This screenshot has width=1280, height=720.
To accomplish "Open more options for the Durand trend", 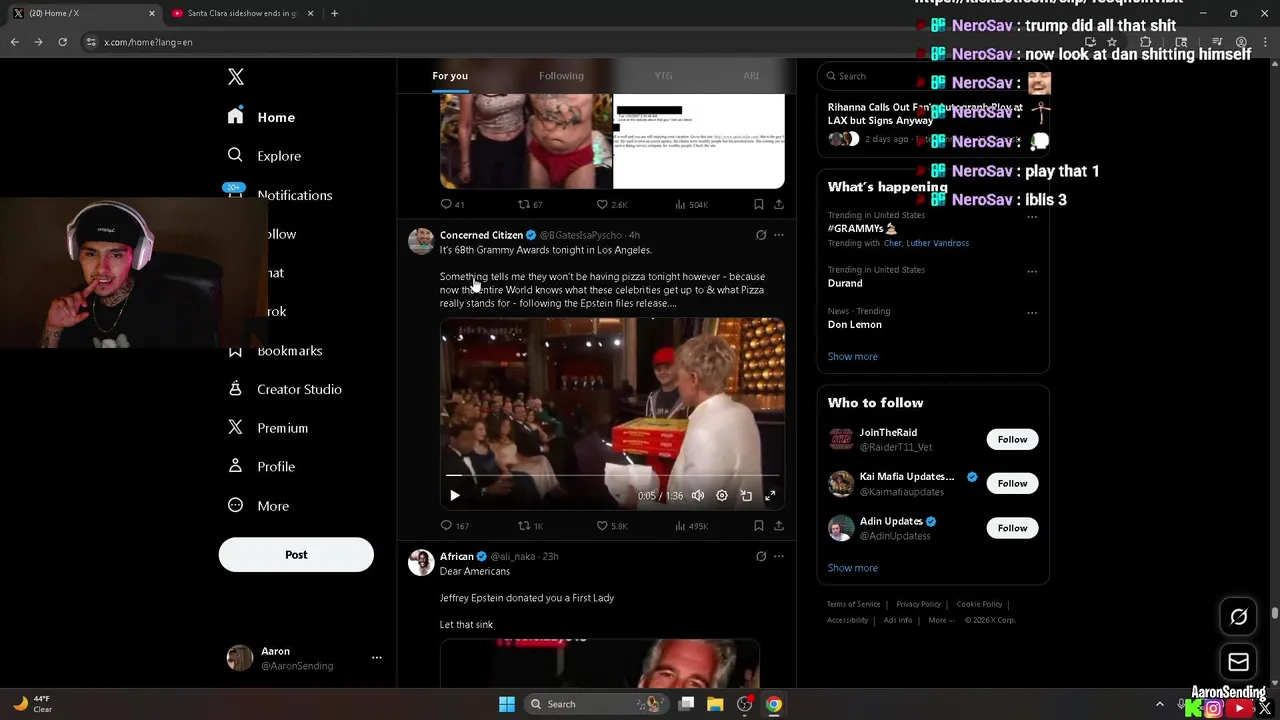I will click(1032, 271).
